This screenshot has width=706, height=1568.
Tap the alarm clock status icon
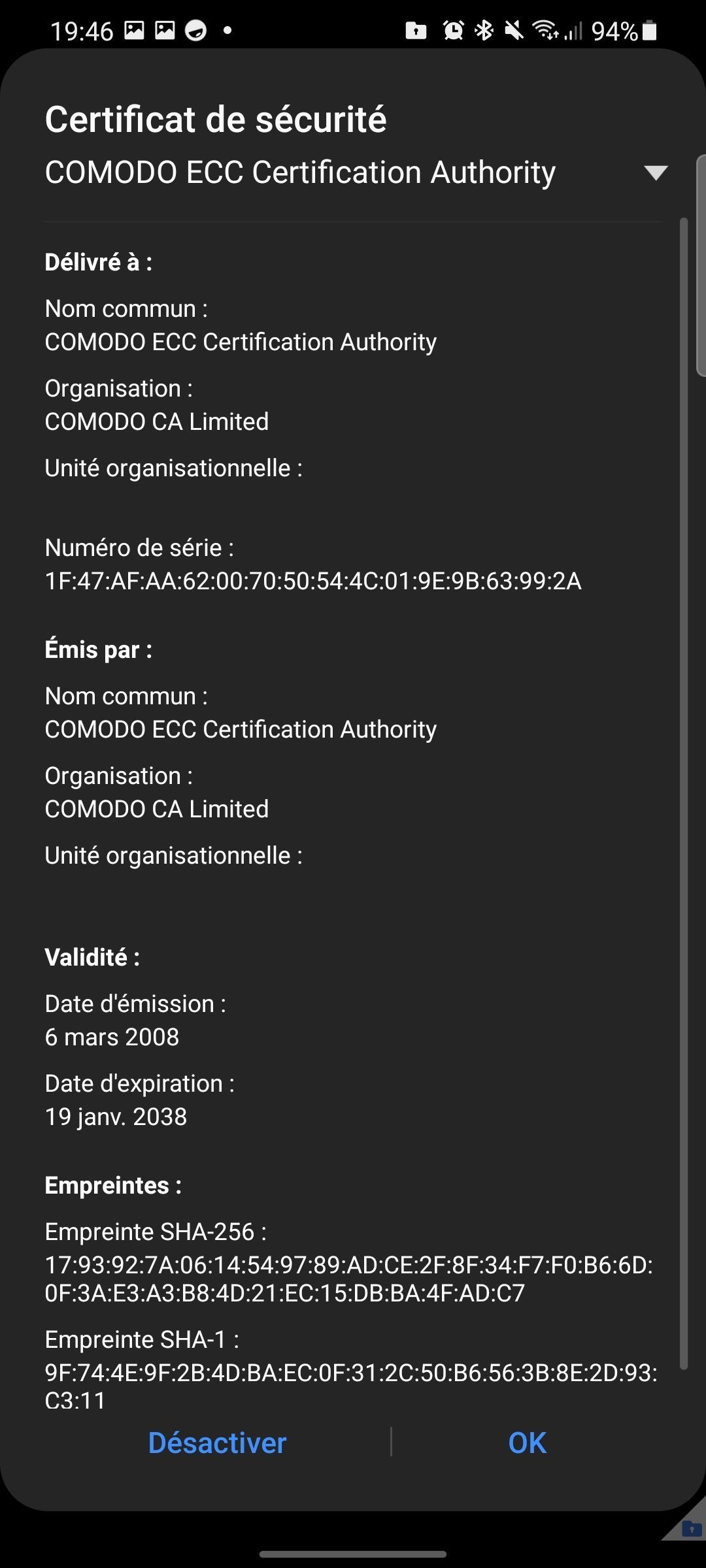[453, 30]
